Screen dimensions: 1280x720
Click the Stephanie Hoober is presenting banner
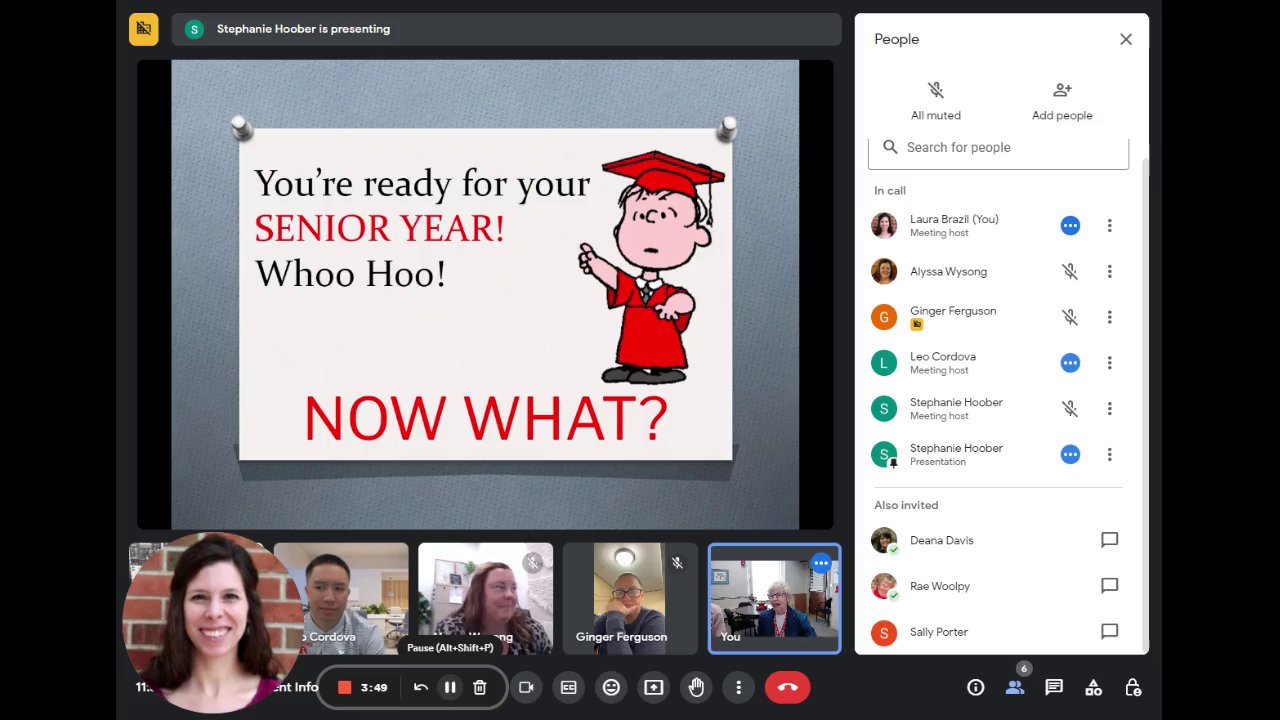tap(506, 29)
